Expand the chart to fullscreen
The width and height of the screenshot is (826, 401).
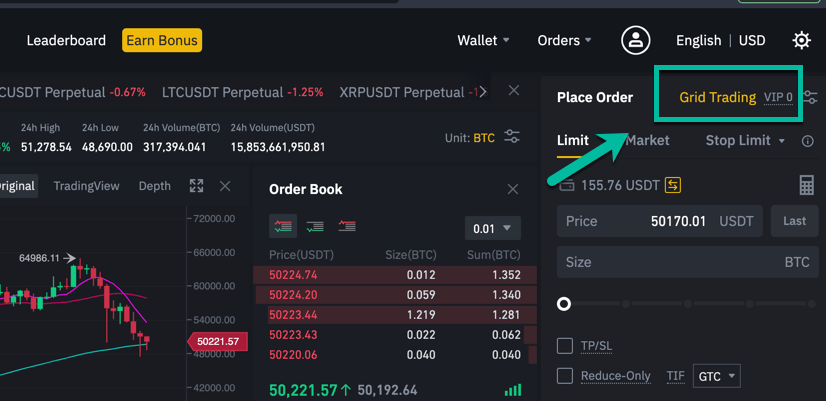[x=196, y=186]
